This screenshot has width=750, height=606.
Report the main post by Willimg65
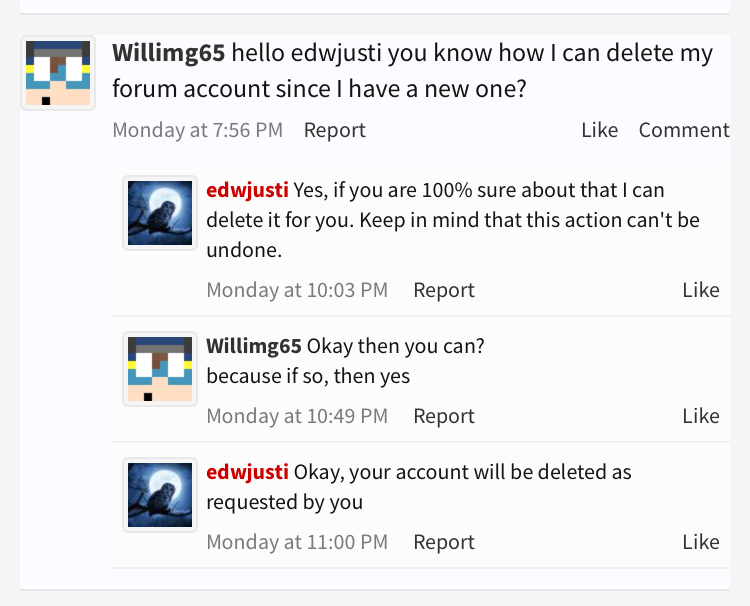pos(335,130)
